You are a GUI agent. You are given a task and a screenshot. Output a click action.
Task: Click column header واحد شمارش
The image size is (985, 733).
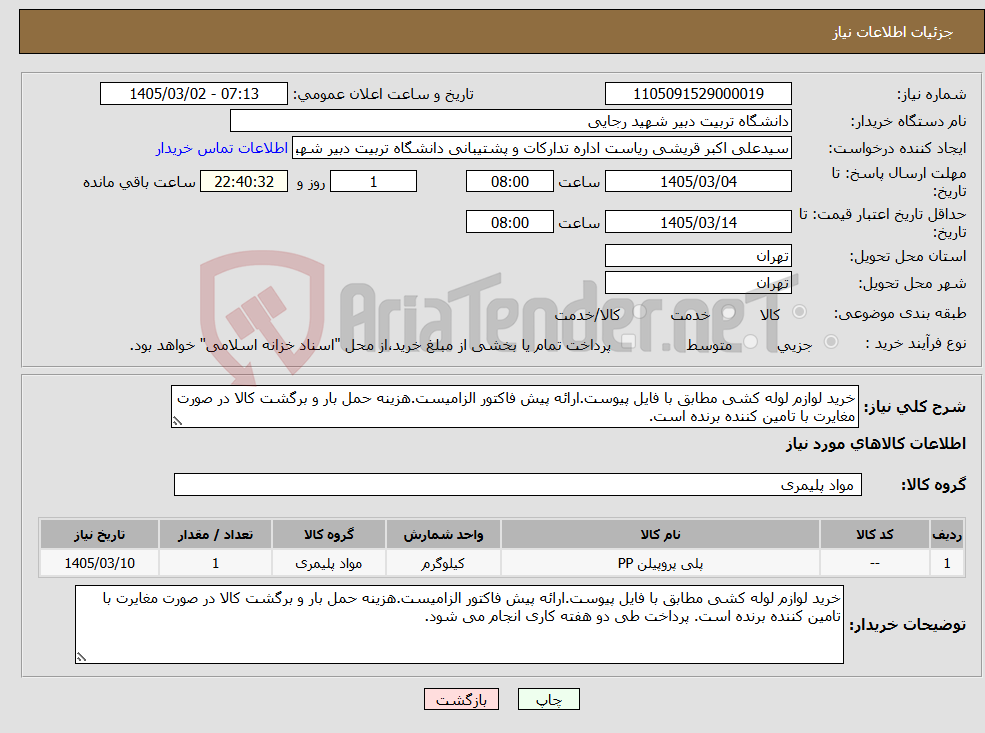pyautogui.click(x=443, y=535)
